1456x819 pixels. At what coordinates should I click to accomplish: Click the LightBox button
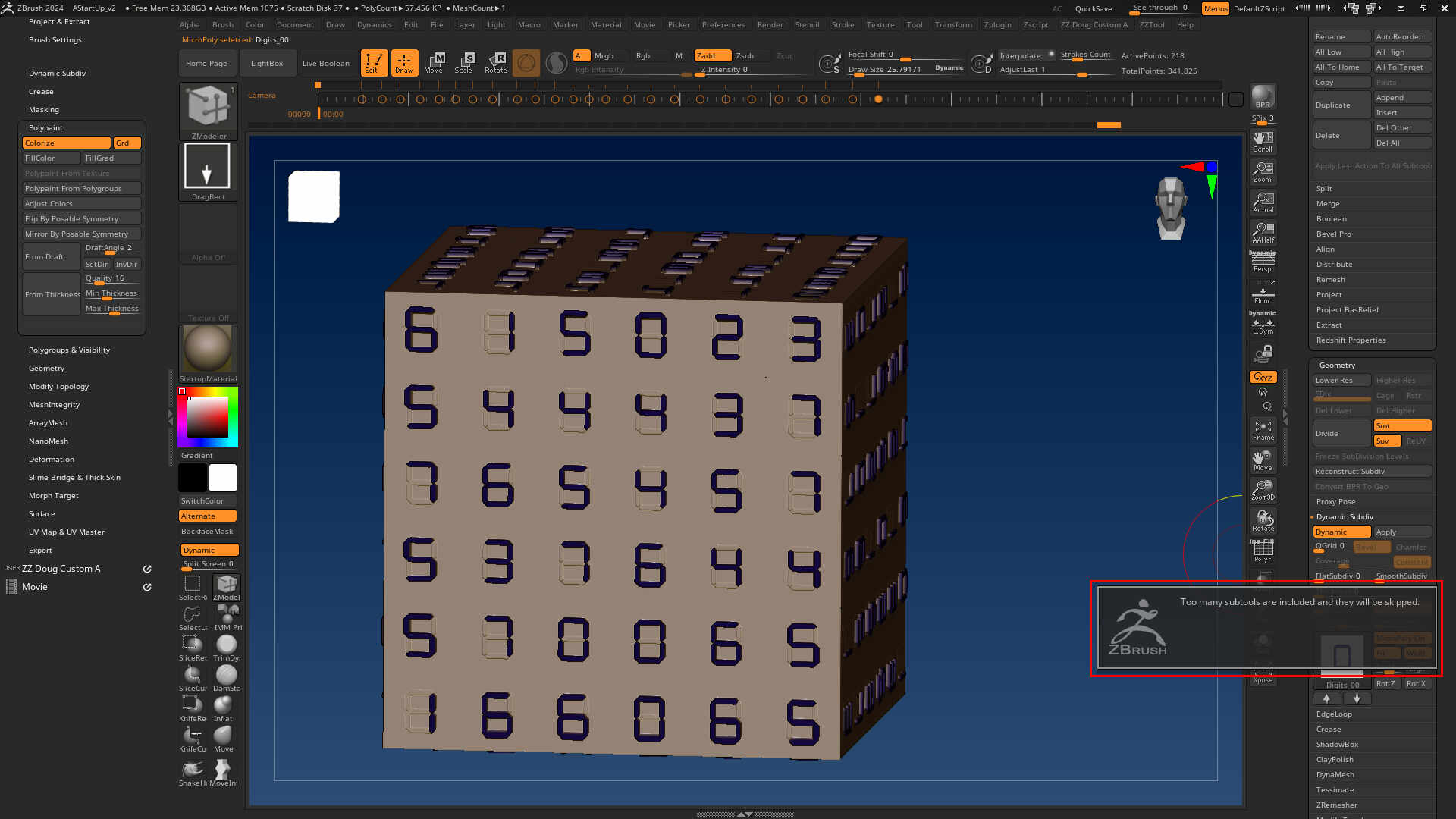(x=267, y=63)
